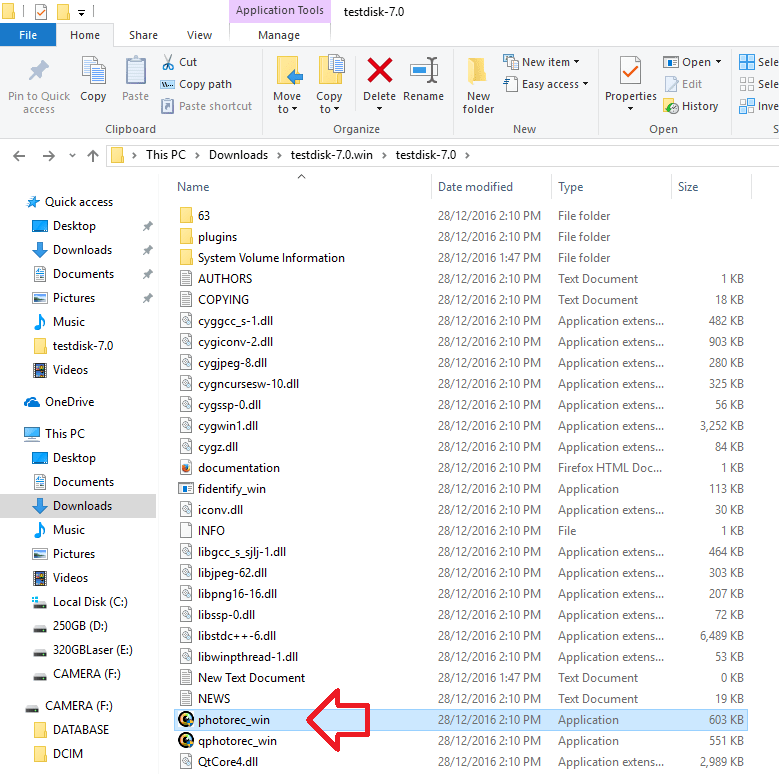
Task: Open the New item dropdown
Action: pos(542,62)
